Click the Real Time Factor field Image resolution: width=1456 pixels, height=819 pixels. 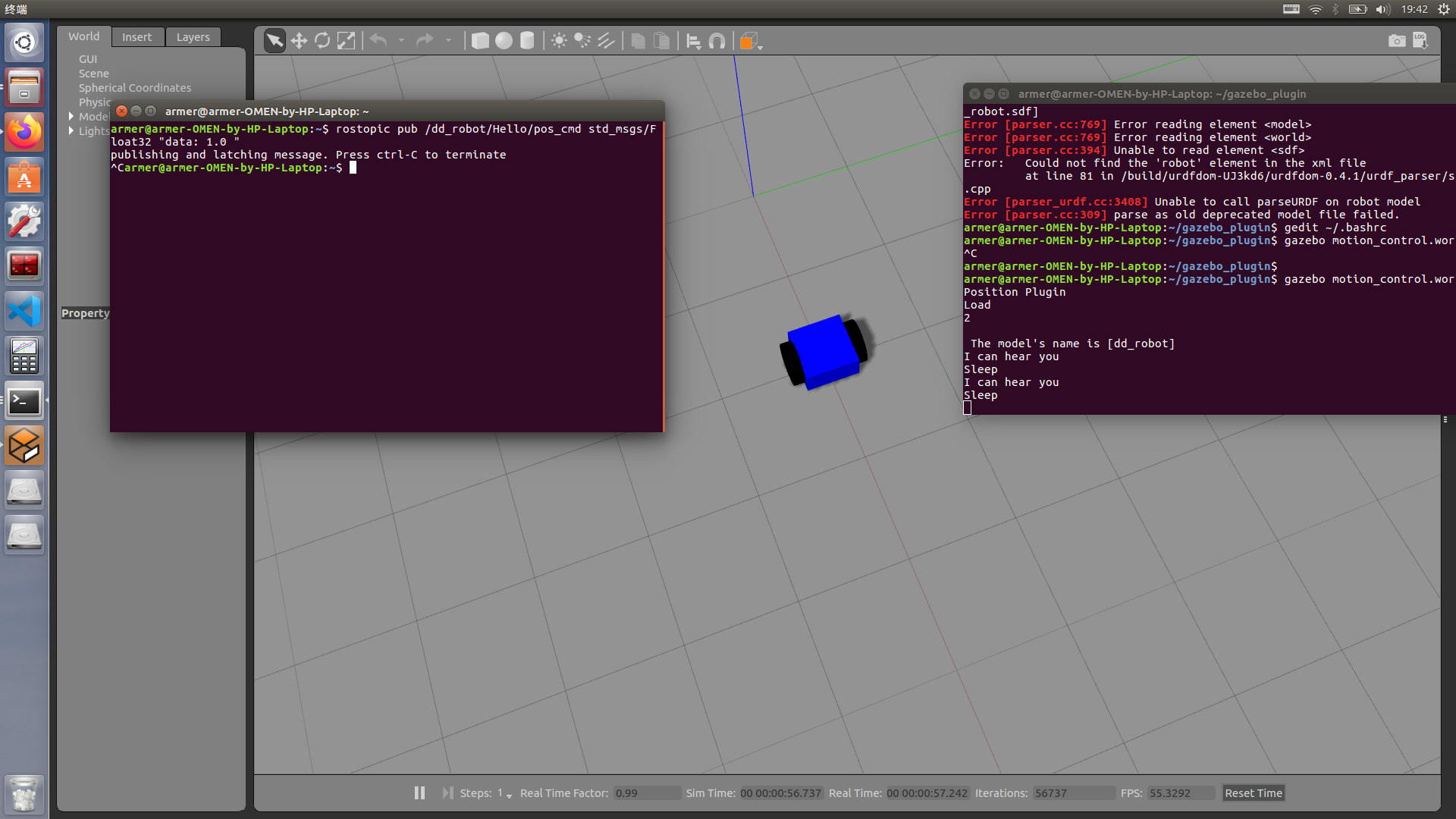coord(647,793)
